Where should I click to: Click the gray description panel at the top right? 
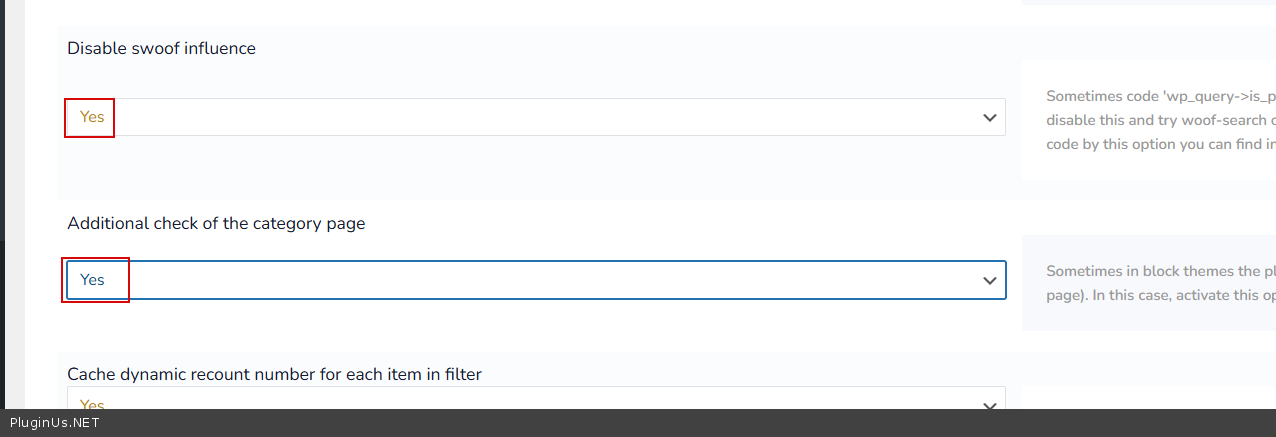pyautogui.click(x=1150, y=2)
